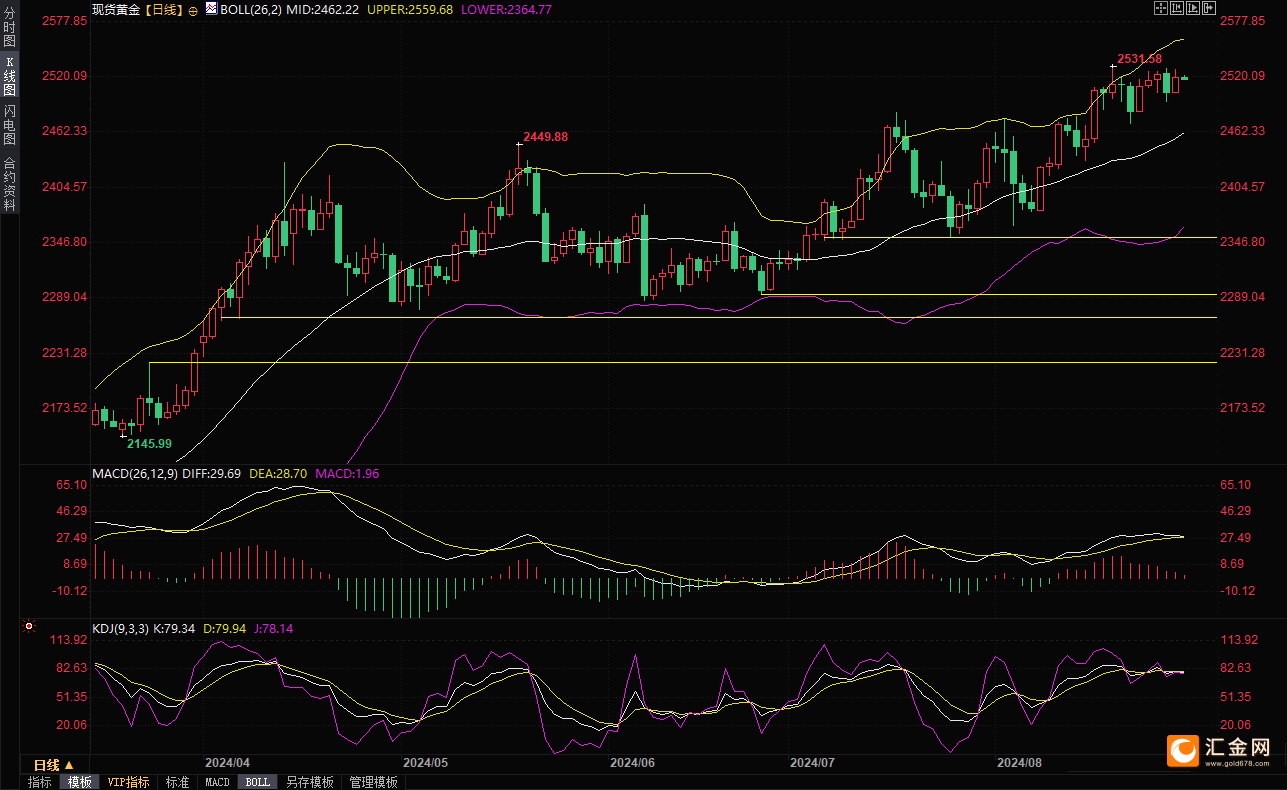Open 合约资料 side tab
The height and width of the screenshot is (790, 1287).
[10, 184]
